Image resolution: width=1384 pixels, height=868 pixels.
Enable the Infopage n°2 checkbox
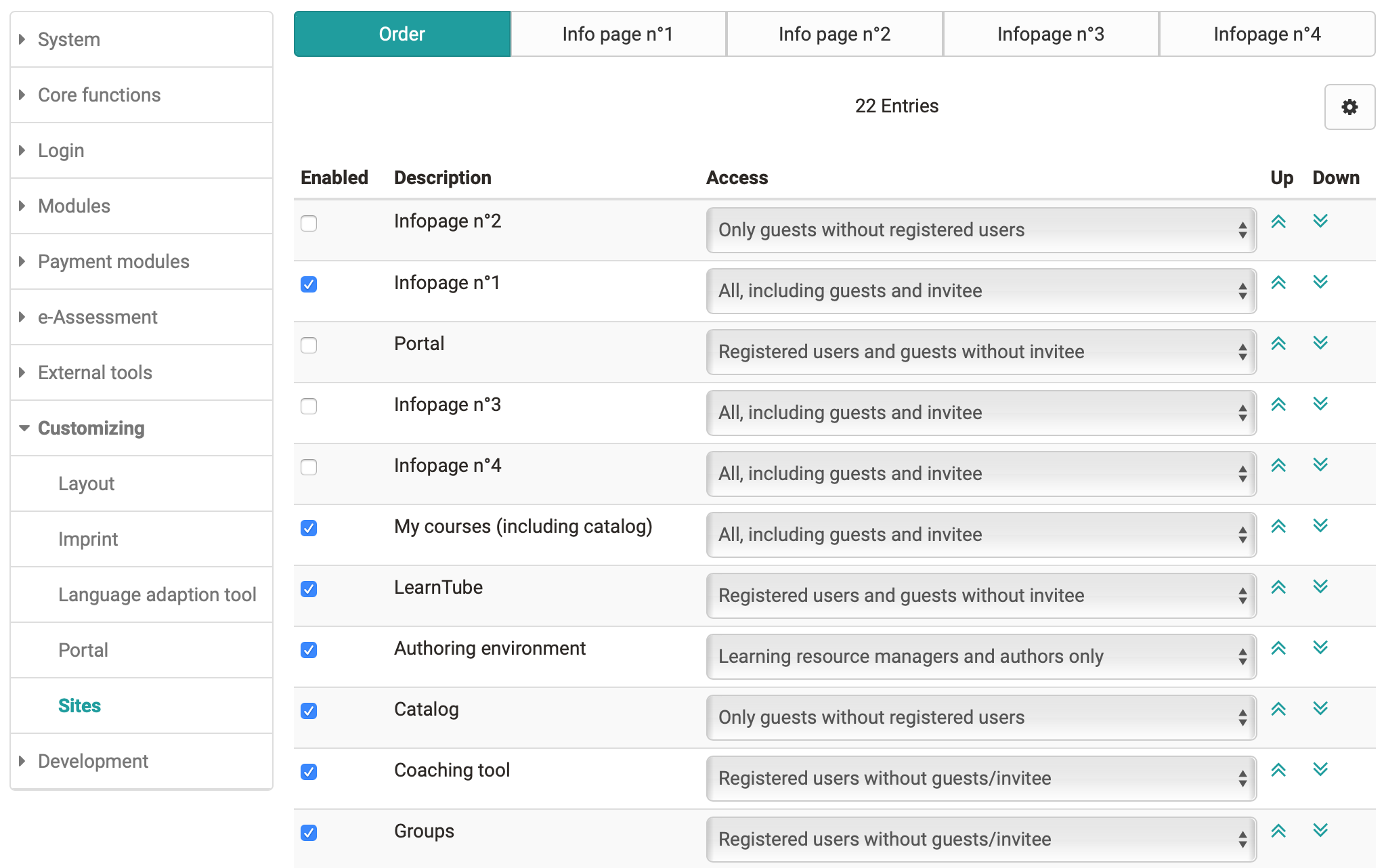click(309, 223)
